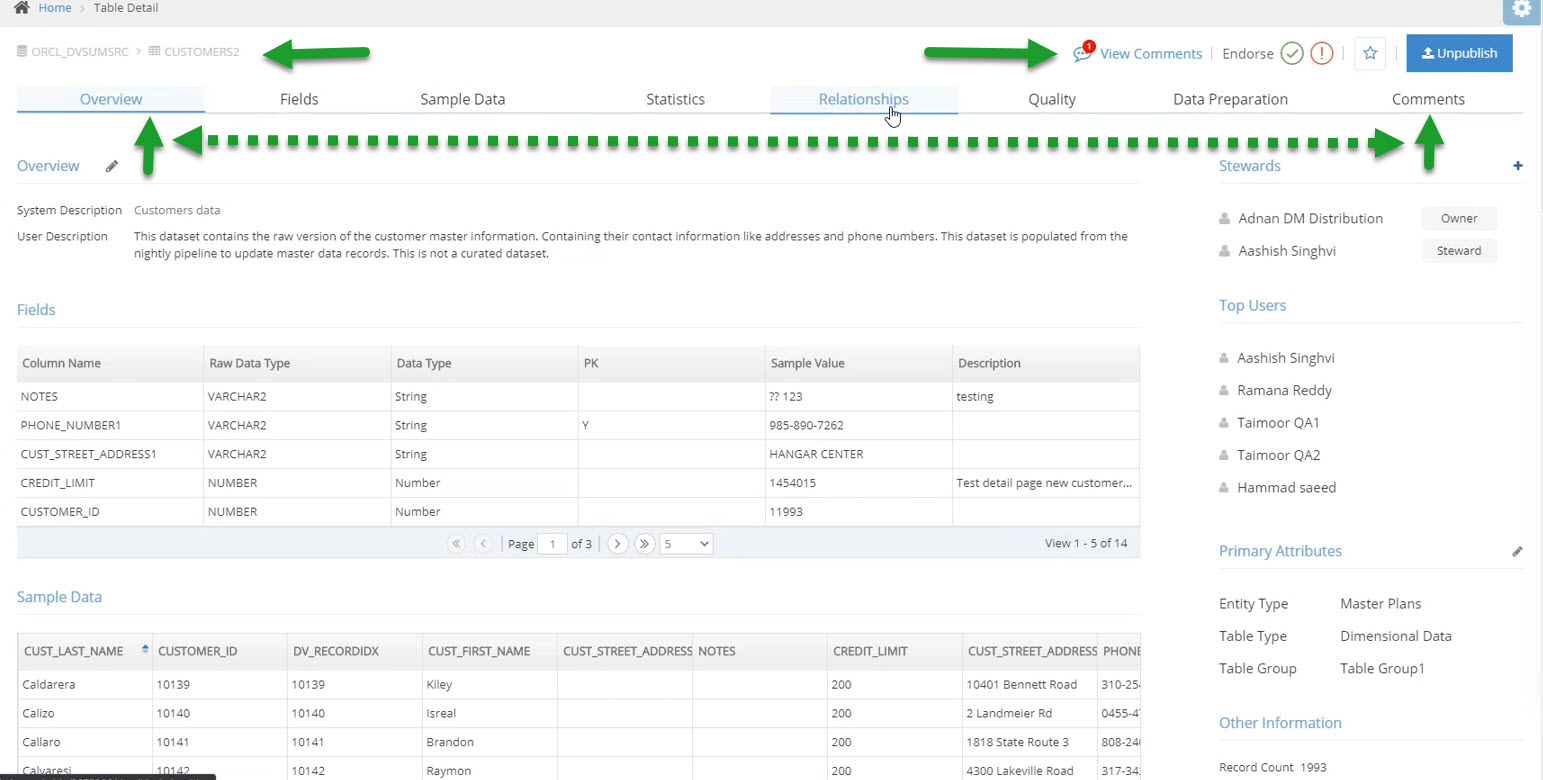
Task: Click the Table Group1 value
Action: (1382, 669)
